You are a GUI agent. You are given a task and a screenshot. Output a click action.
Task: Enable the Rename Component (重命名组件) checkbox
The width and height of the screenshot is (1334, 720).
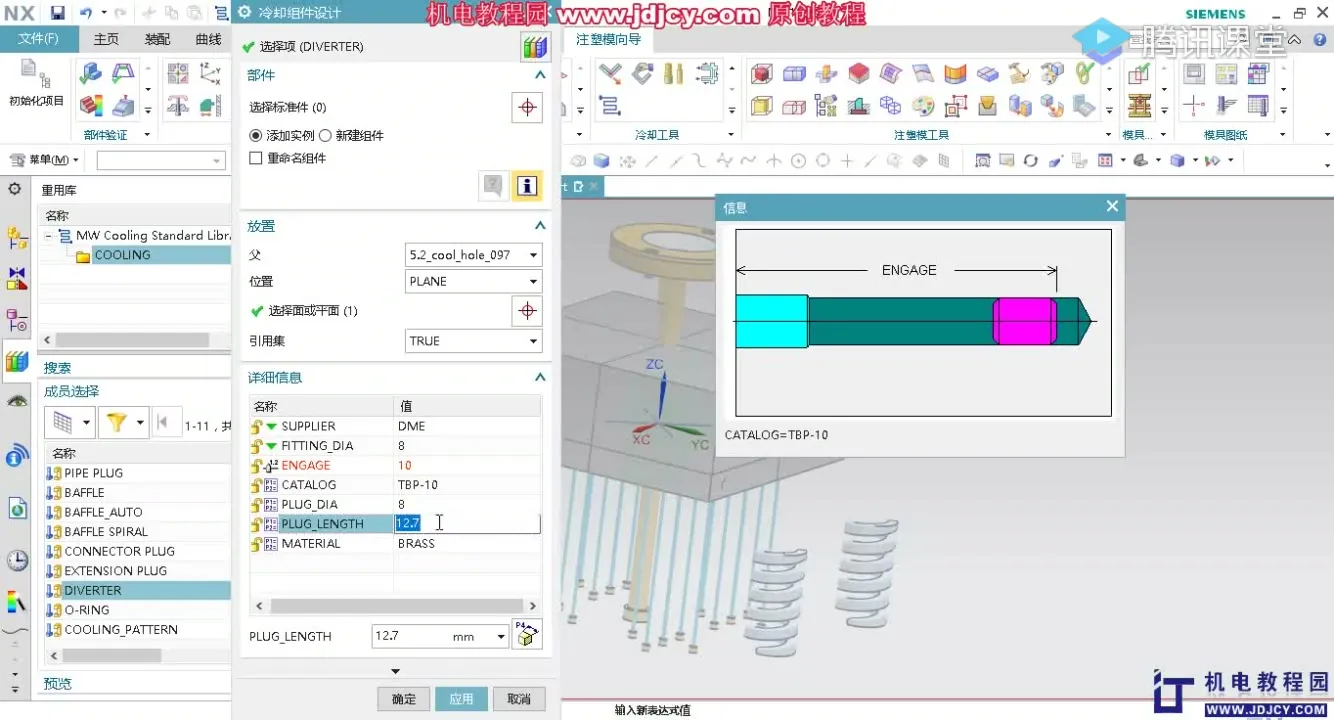[x=256, y=158]
